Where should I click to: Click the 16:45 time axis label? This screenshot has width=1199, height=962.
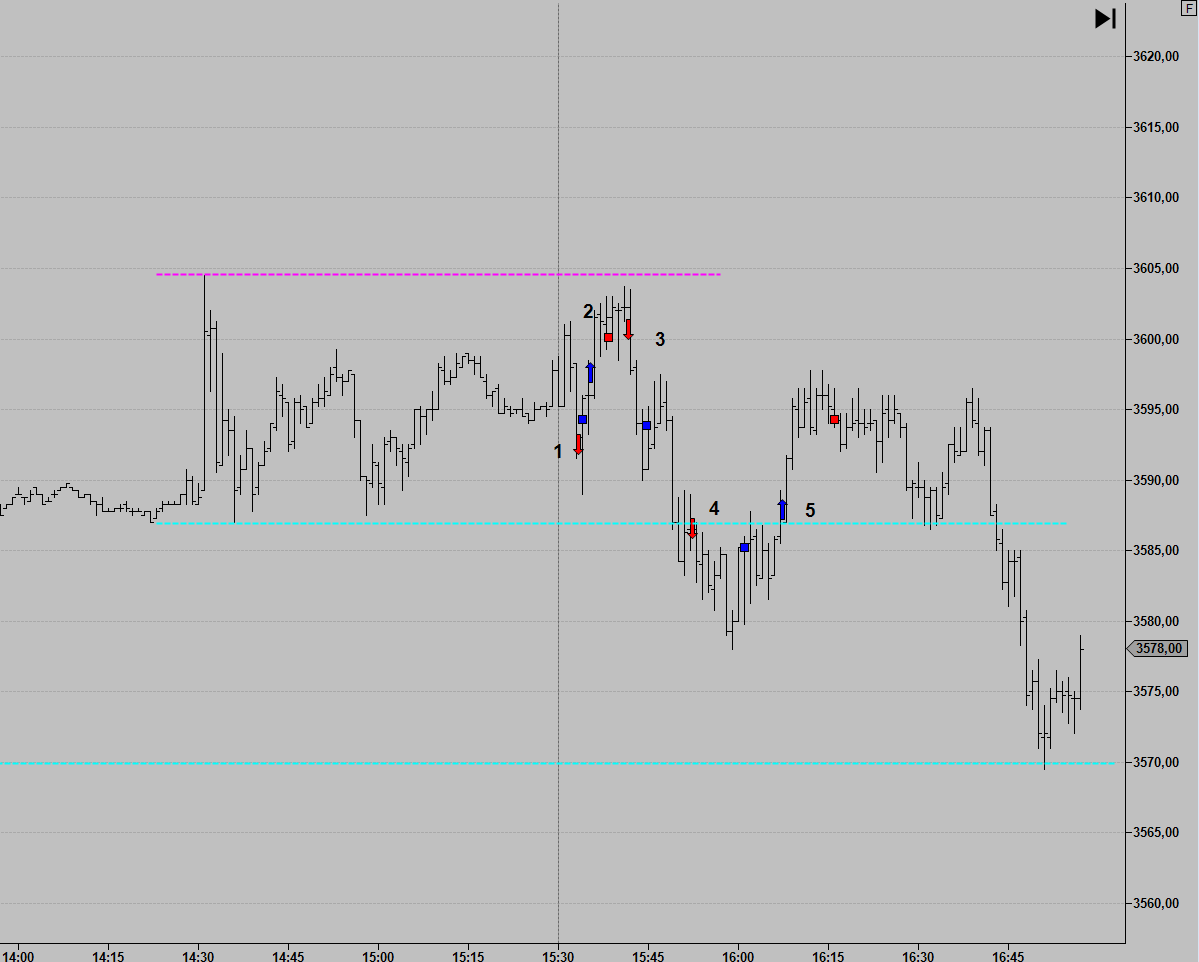click(x=1008, y=956)
